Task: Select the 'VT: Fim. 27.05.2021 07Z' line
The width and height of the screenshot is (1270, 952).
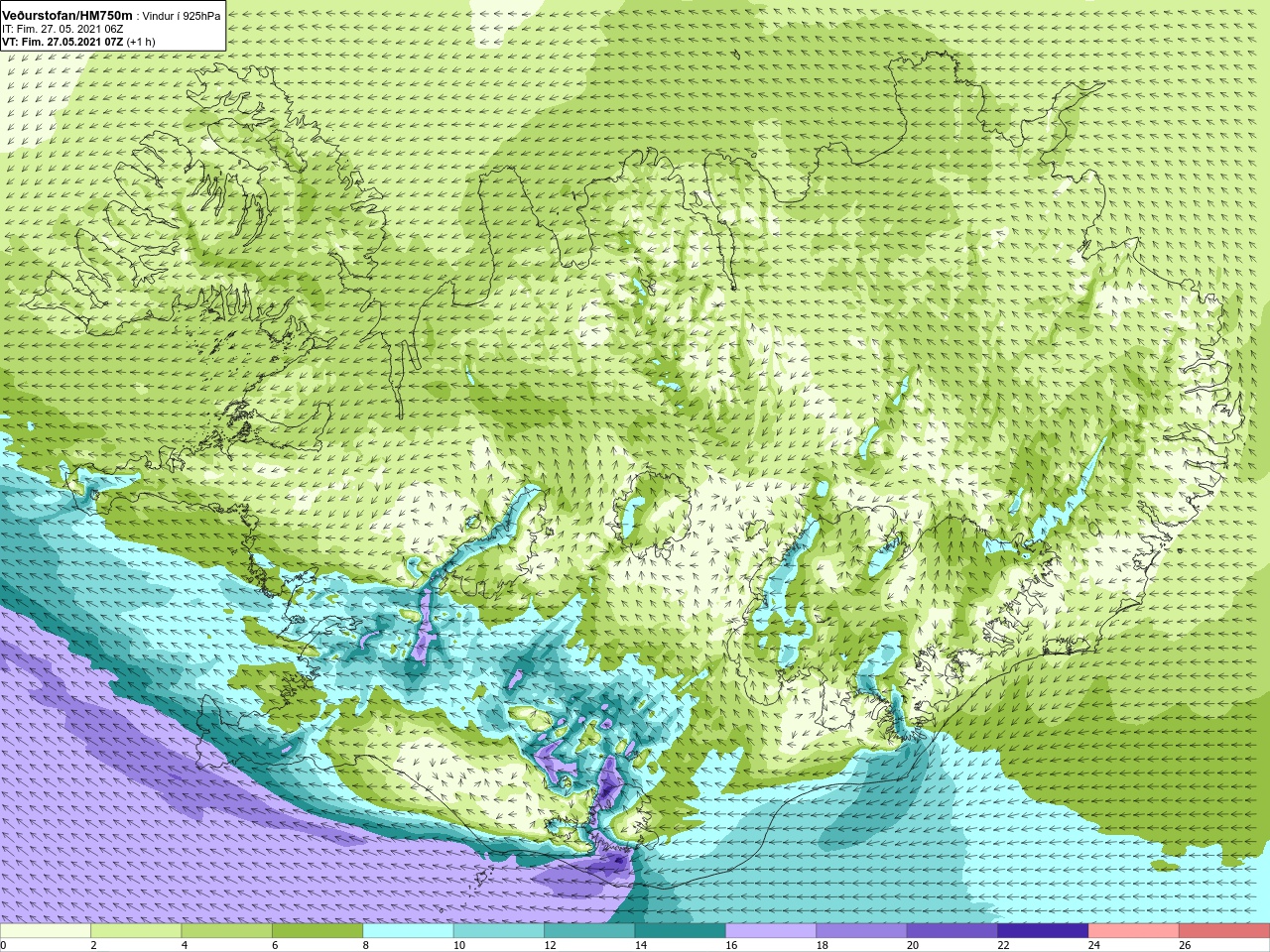Action: tap(63, 42)
